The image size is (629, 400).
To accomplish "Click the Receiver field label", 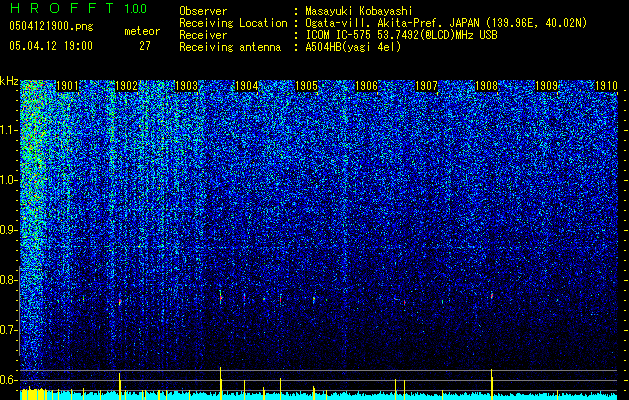I will [x=203, y=35].
